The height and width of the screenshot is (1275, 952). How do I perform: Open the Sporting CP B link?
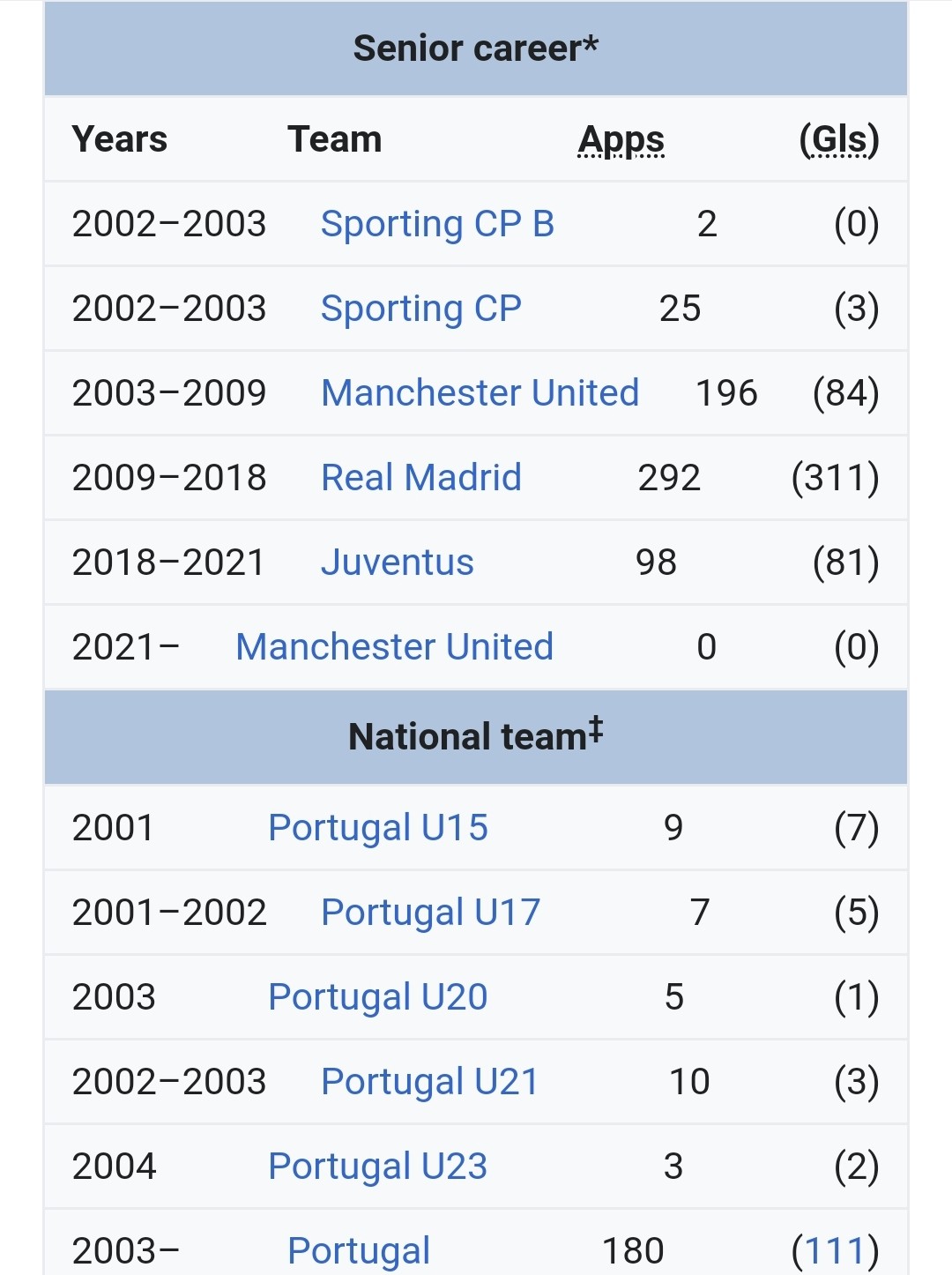point(437,224)
